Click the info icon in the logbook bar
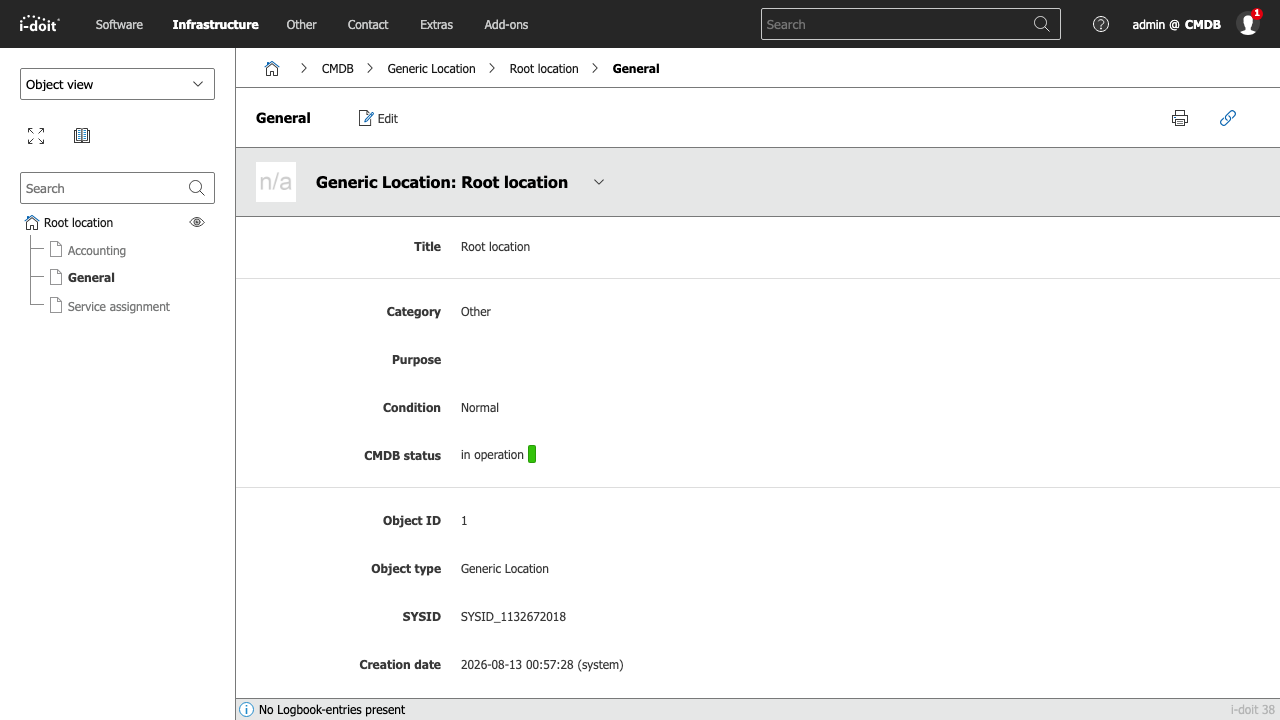 pos(247,710)
